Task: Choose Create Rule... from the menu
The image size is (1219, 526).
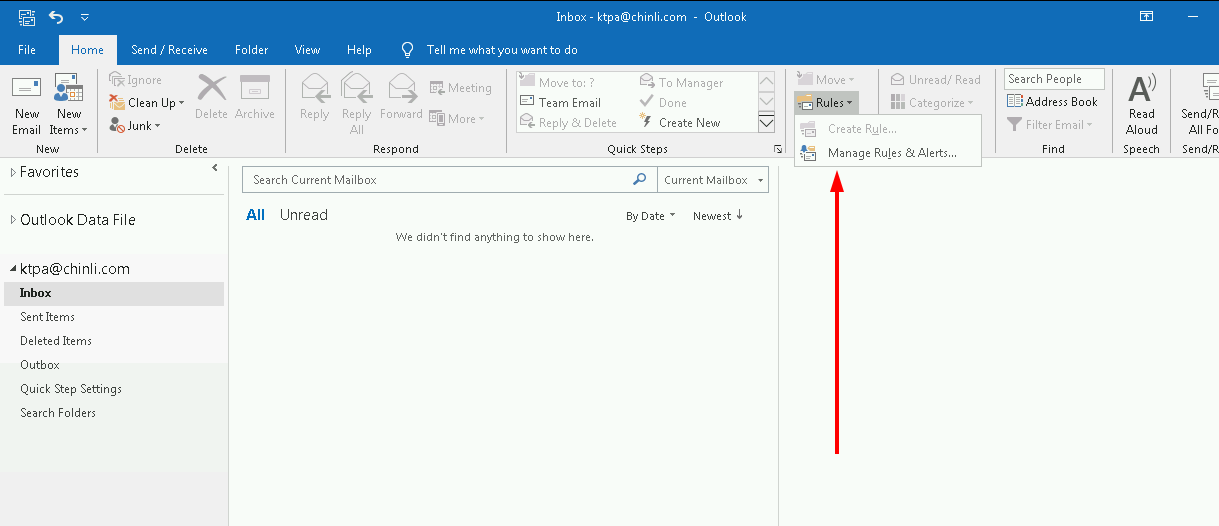Action: pos(888,129)
